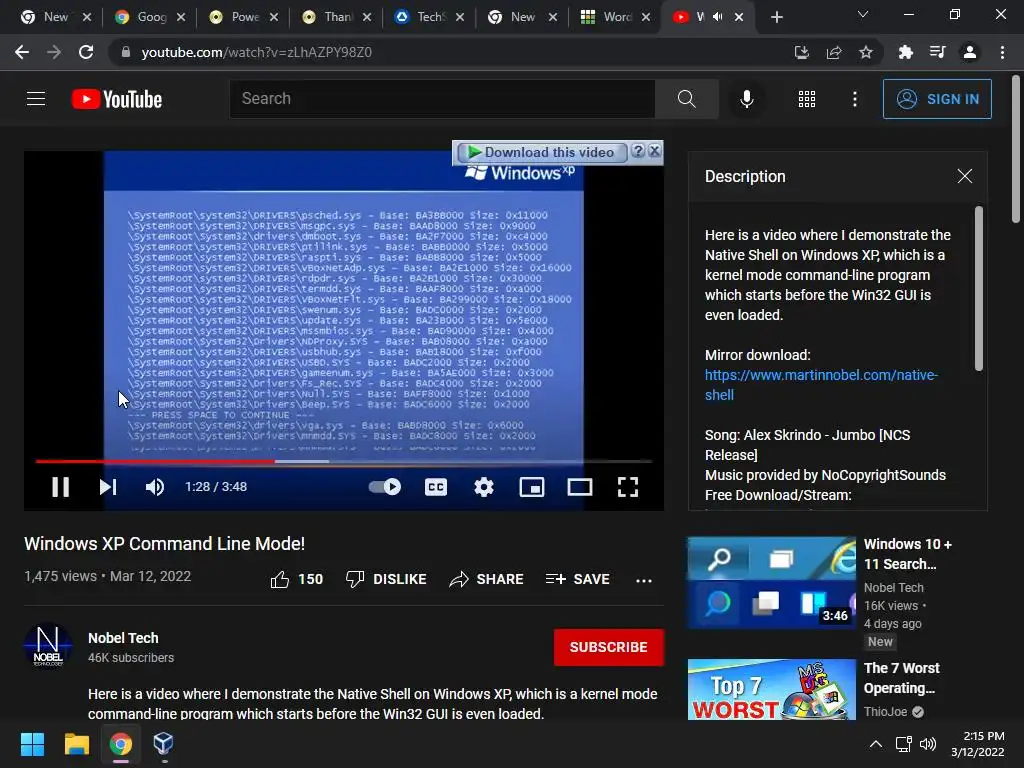Close the Download this video bar
Viewport: 1024px width, 768px height.
pos(654,152)
